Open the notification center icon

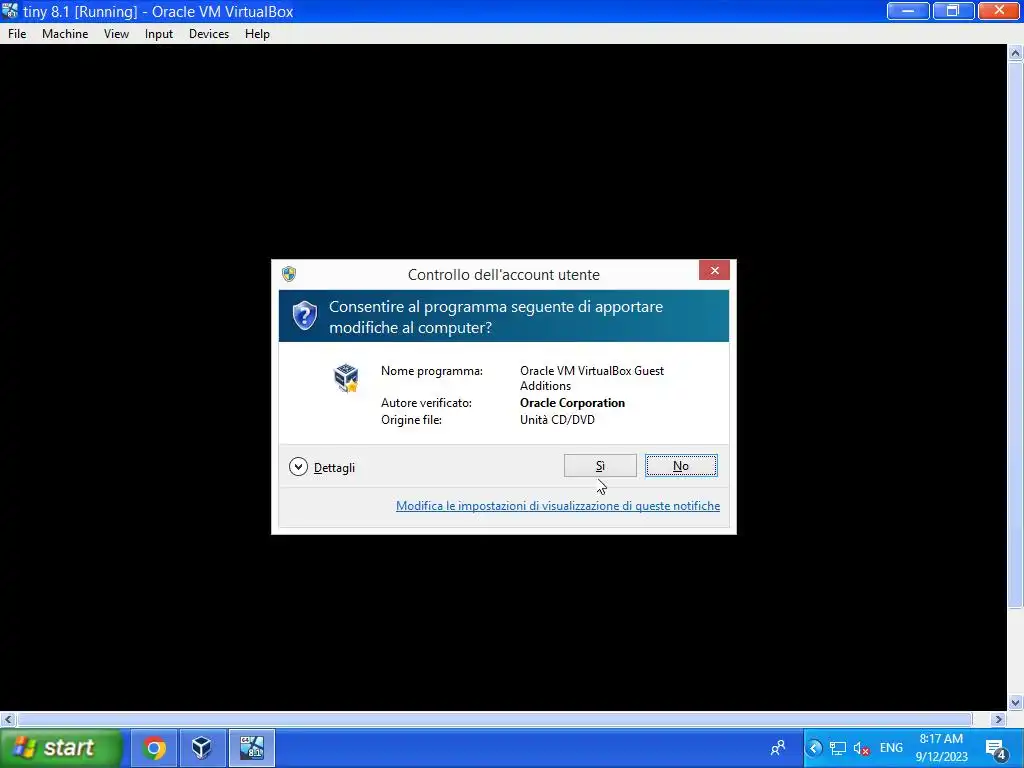(x=996, y=750)
